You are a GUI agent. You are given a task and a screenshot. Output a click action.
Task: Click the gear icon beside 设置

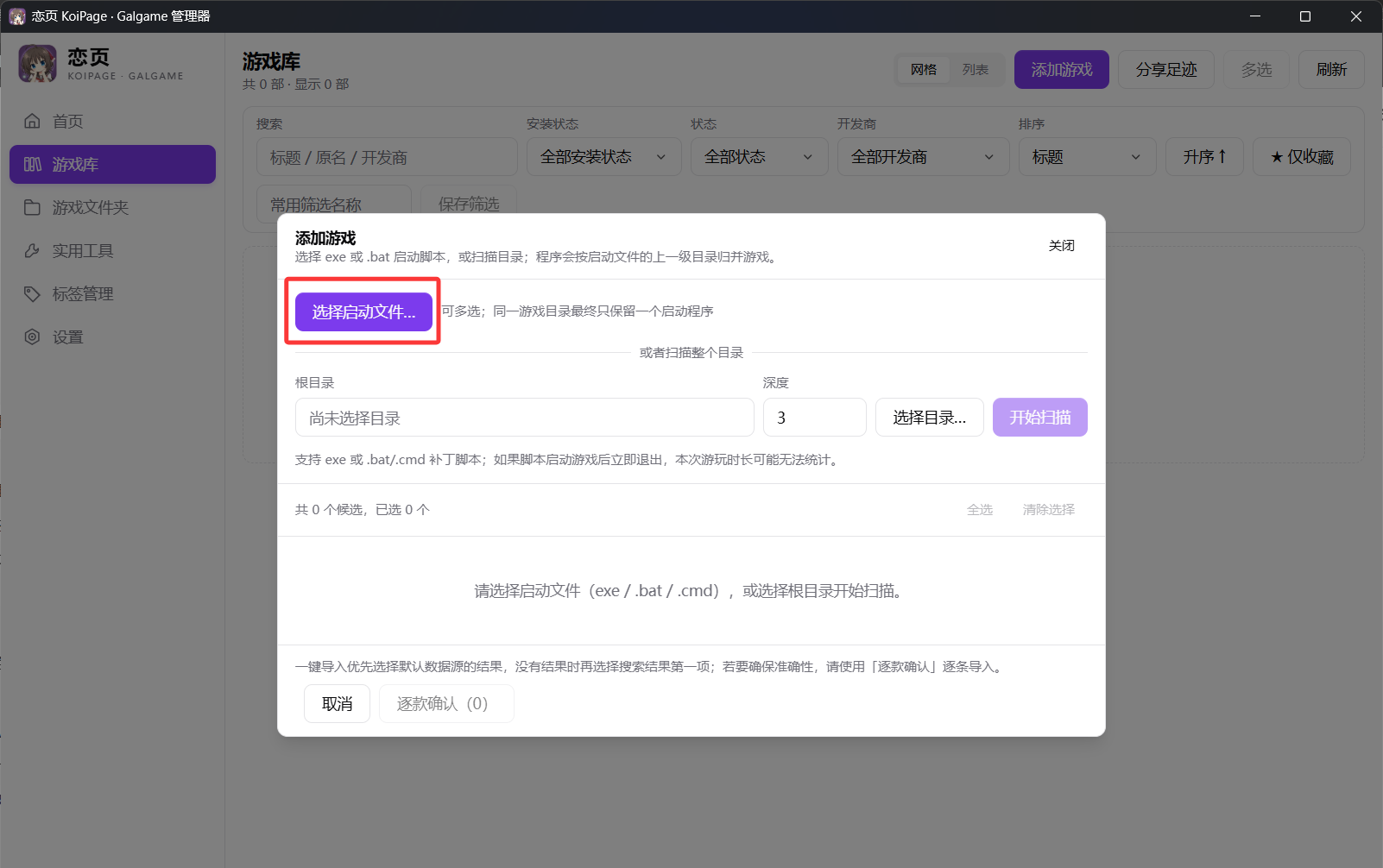32,337
